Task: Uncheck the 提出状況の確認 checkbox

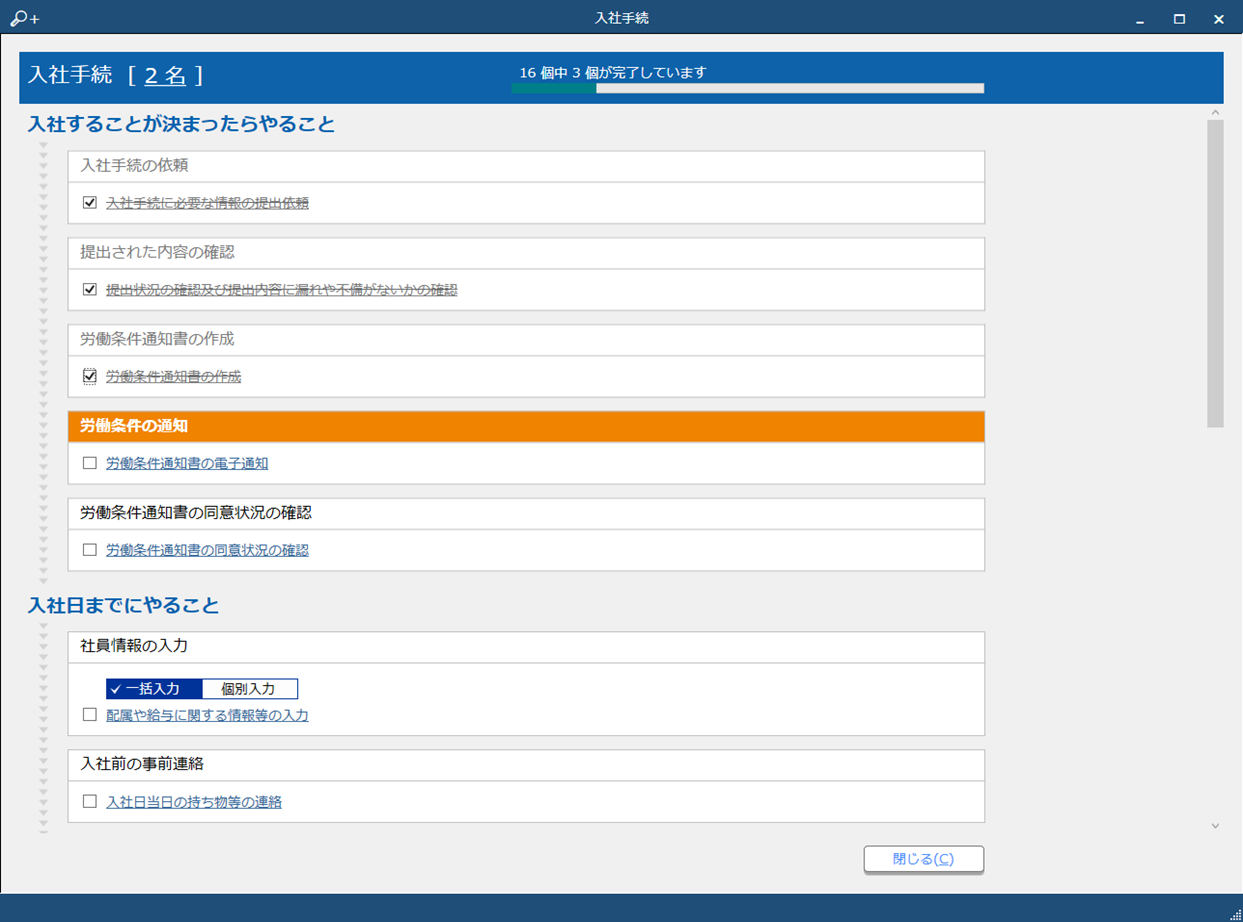Action: (90, 290)
